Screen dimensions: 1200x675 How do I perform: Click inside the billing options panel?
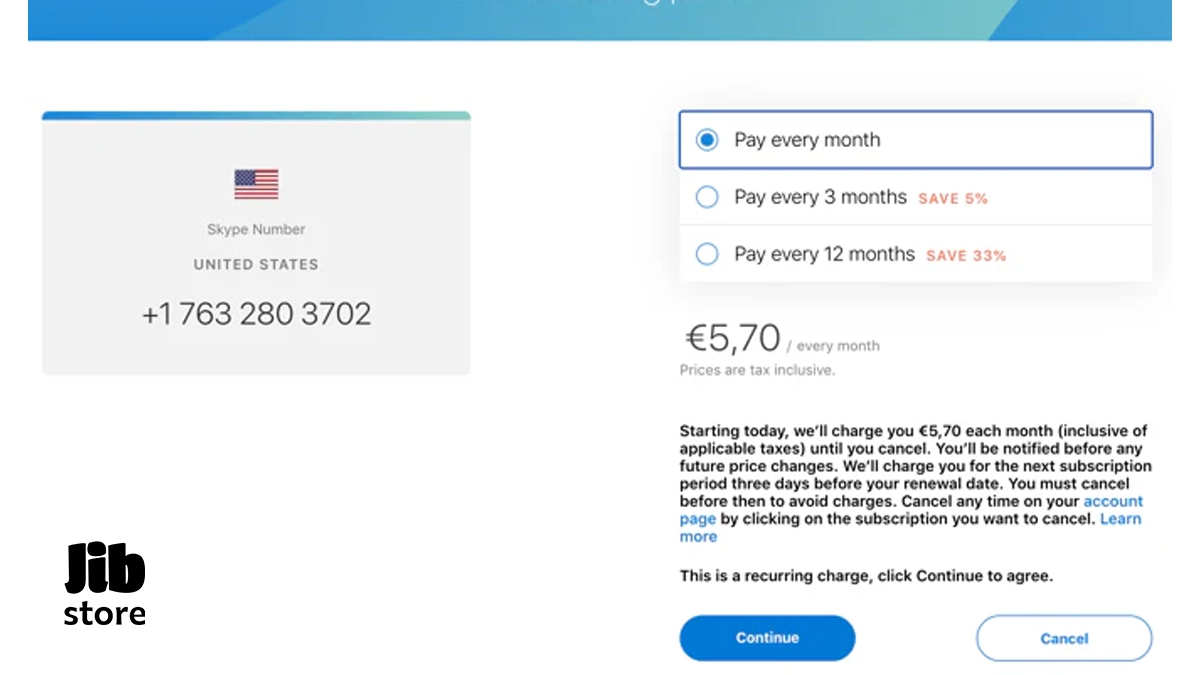pos(915,197)
